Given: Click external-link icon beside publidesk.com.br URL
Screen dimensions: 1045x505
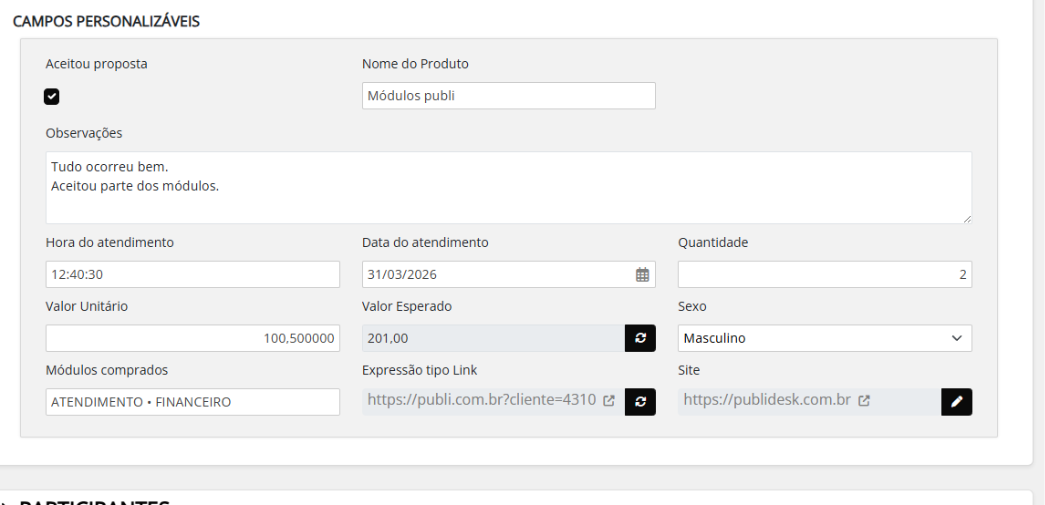Looking at the screenshot, I should tap(864, 401).
